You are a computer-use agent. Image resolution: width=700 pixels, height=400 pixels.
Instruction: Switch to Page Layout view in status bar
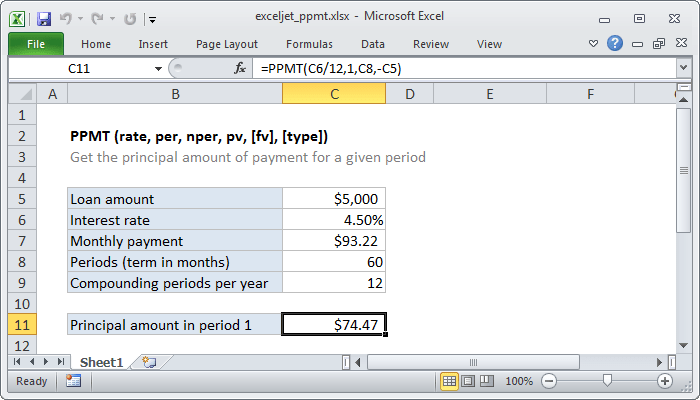pyautogui.click(x=468, y=381)
